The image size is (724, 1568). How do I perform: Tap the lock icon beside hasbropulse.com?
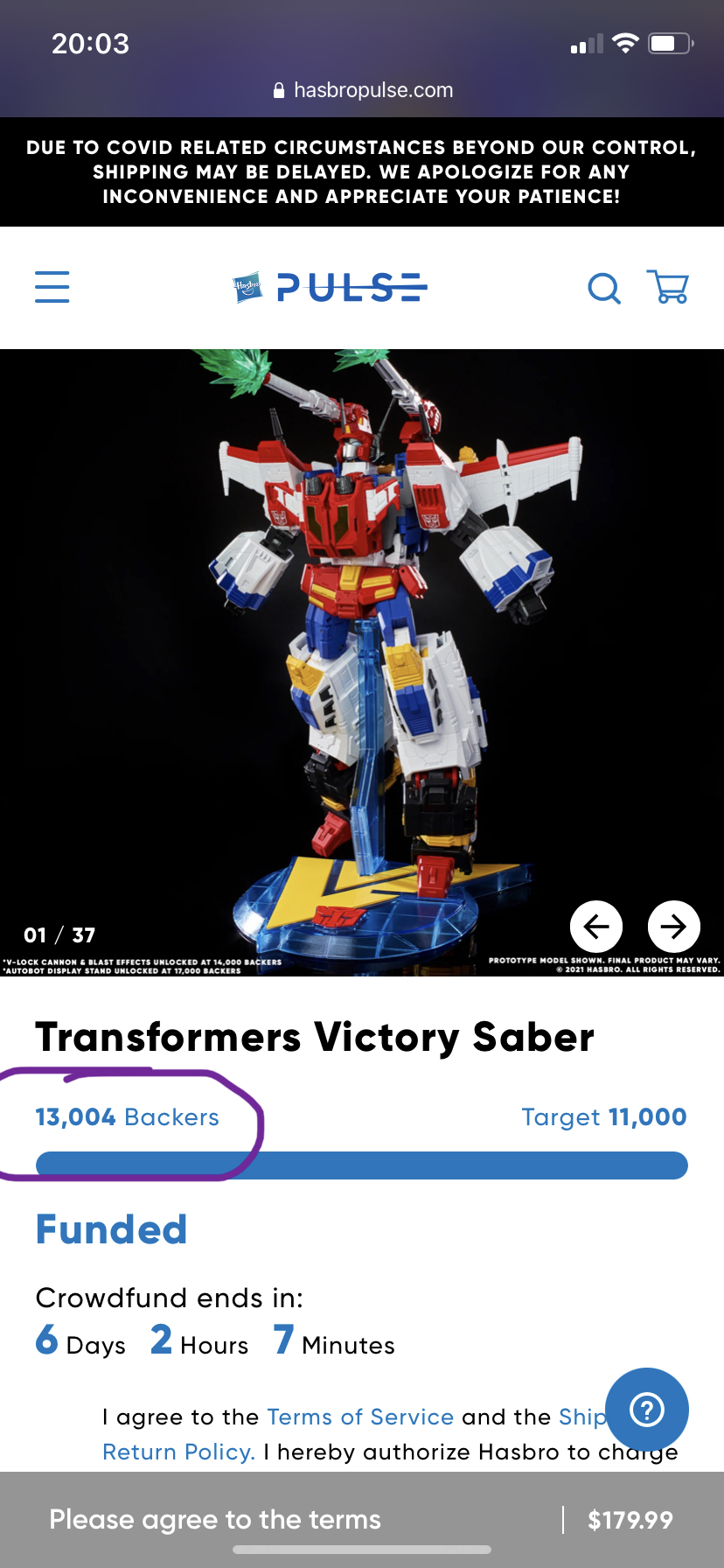tap(279, 90)
